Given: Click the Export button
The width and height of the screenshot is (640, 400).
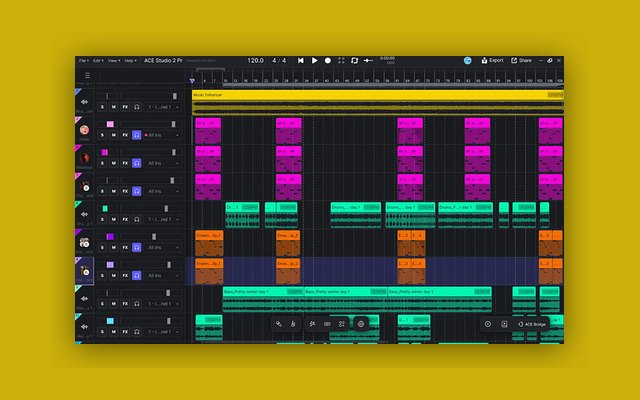Looking at the screenshot, I should (x=492, y=60).
